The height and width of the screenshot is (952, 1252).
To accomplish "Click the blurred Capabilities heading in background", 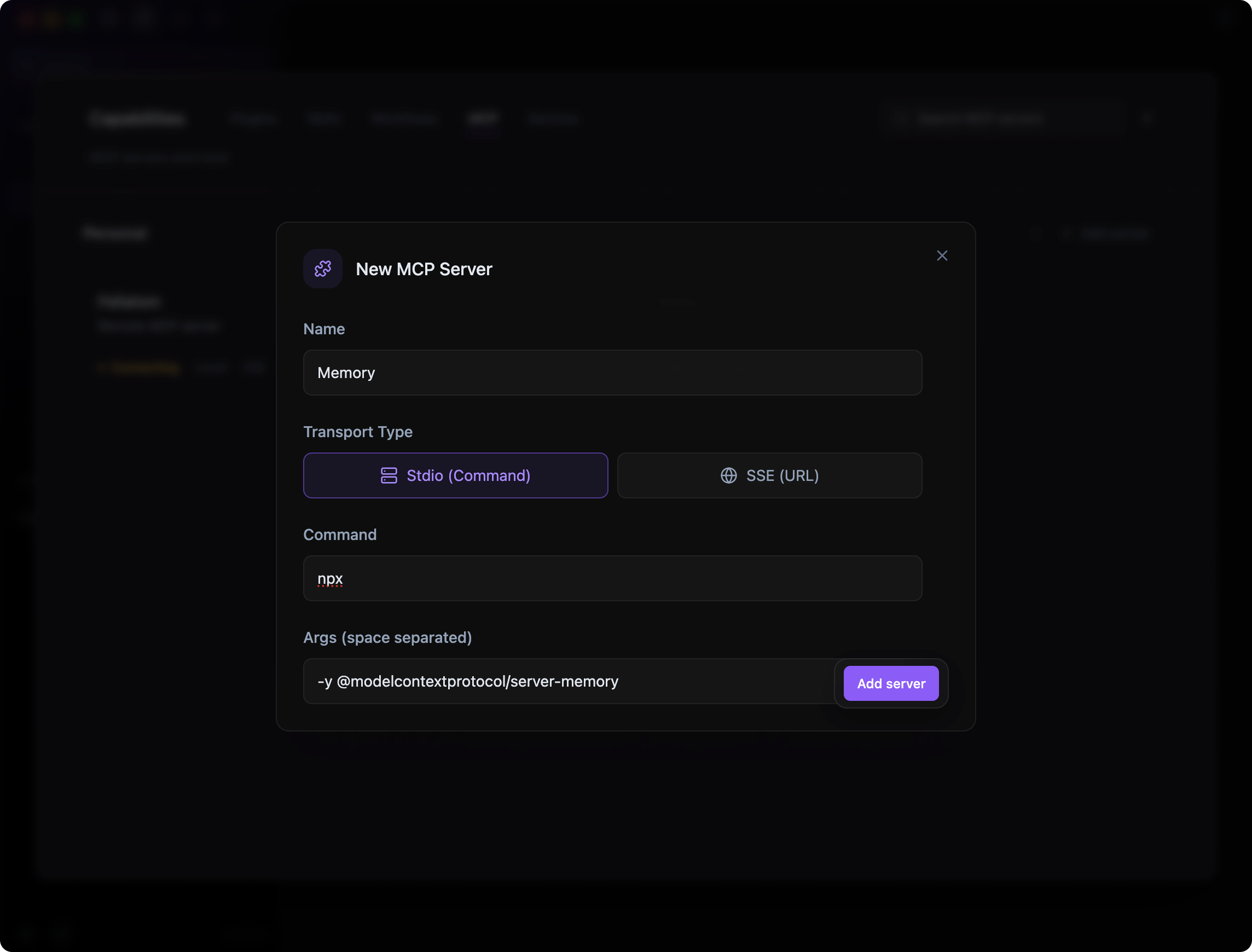I will click(x=137, y=119).
